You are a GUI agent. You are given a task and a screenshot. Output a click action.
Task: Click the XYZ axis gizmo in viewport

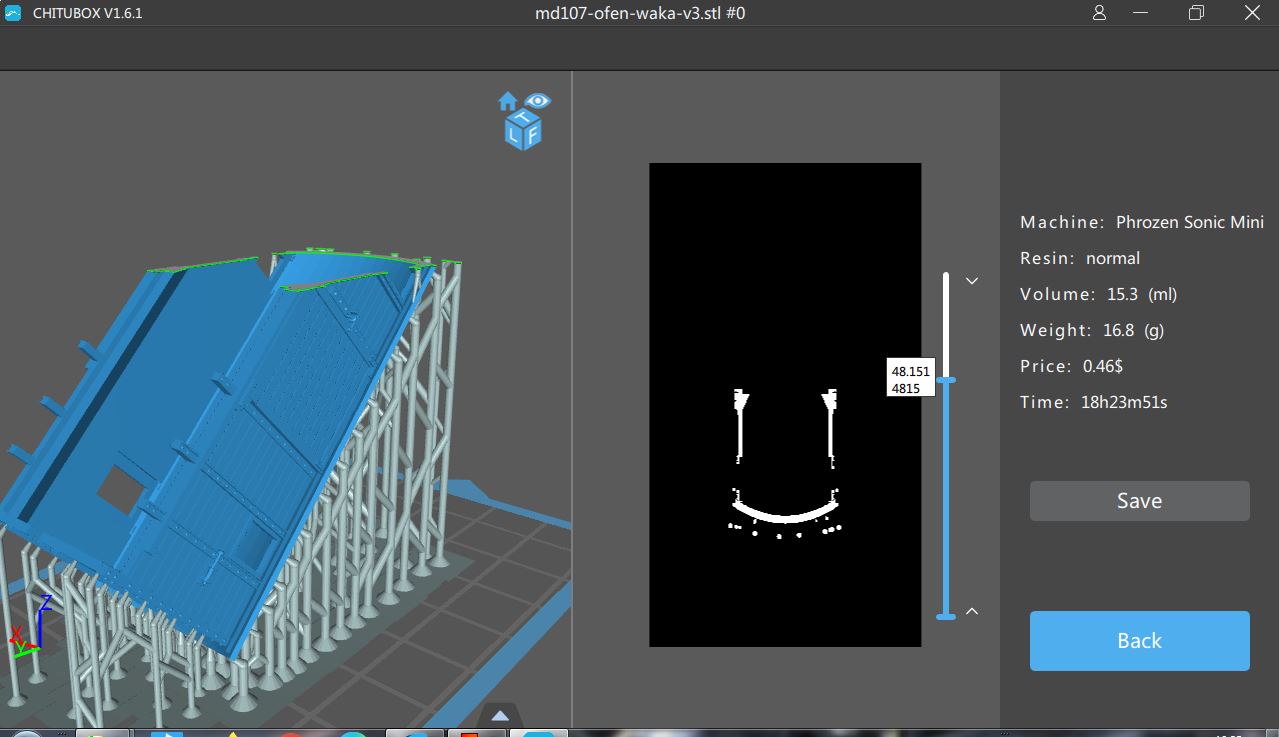coord(30,626)
